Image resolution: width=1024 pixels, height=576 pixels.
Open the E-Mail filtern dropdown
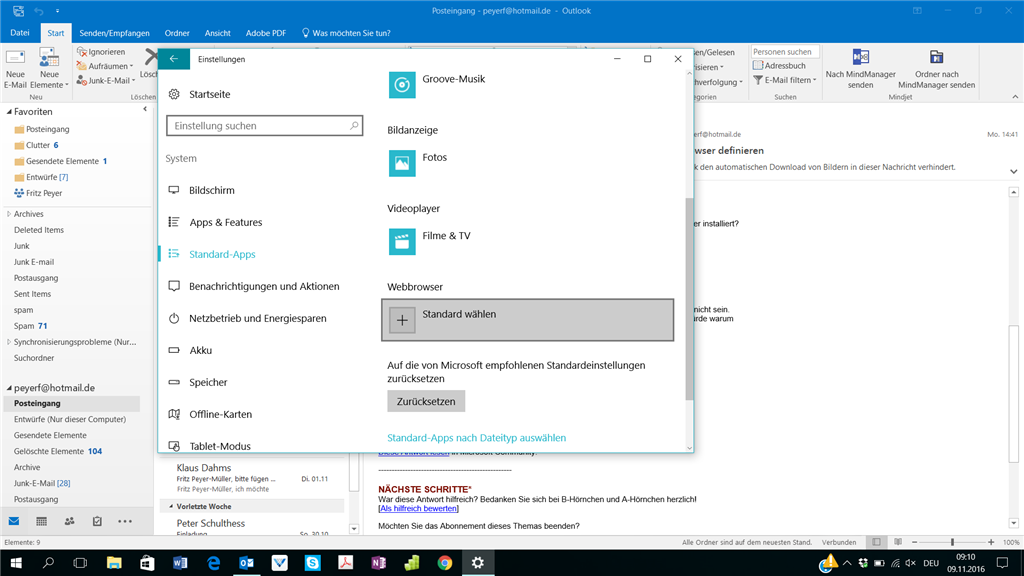(785, 80)
